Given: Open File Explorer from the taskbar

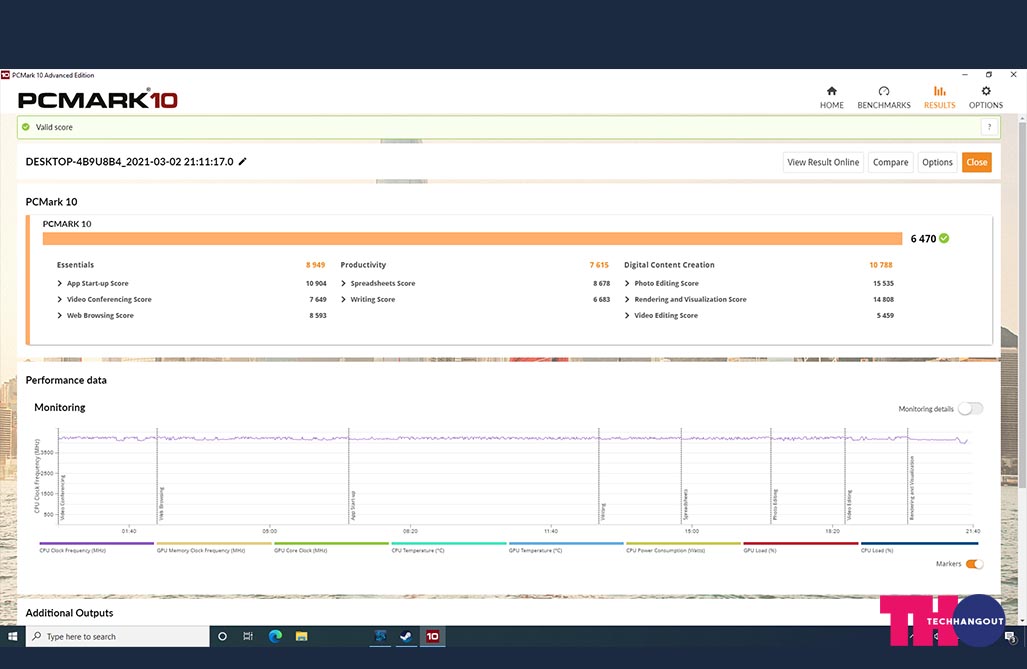Looking at the screenshot, I should [301, 636].
